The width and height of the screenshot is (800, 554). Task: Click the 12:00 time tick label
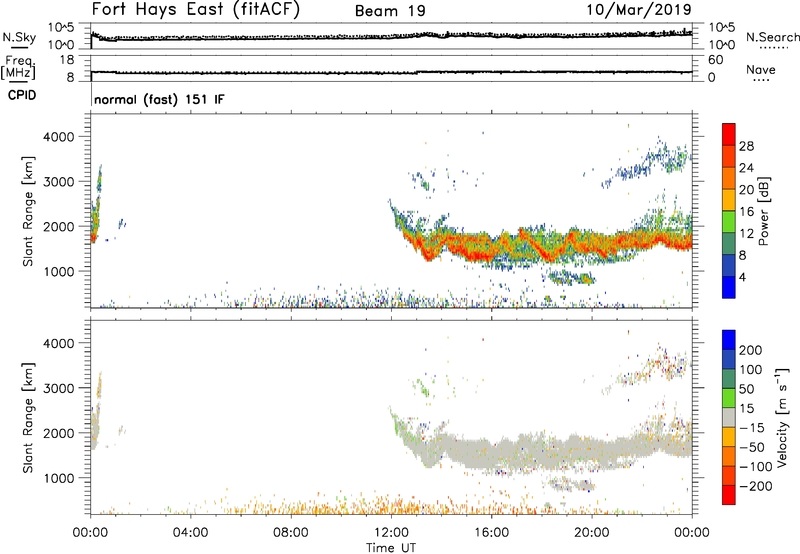[x=391, y=533]
